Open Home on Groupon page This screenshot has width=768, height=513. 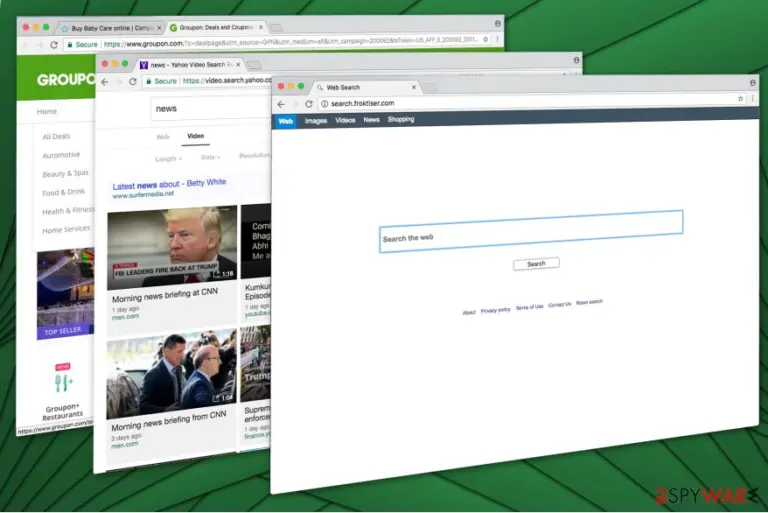coord(47,112)
